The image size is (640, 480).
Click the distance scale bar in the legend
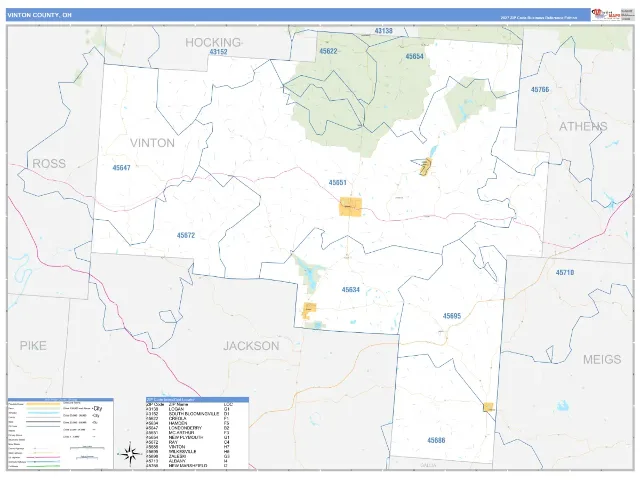tap(87, 449)
